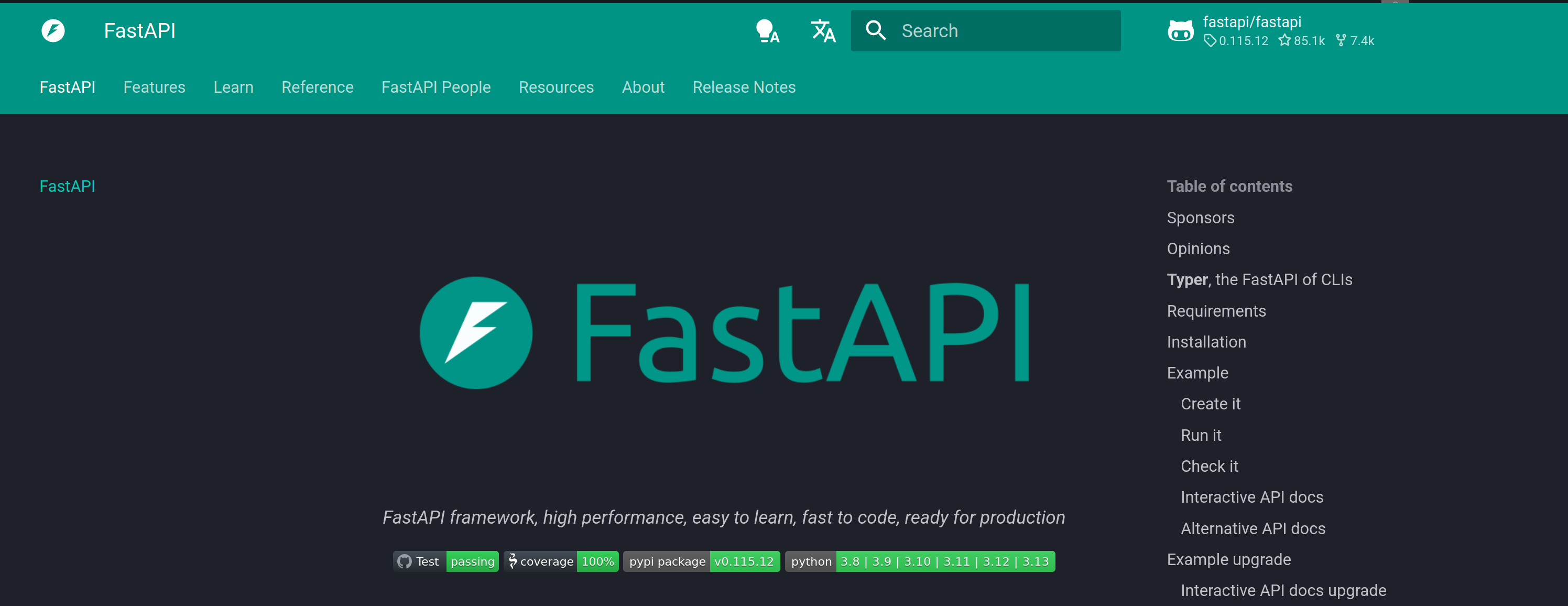This screenshot has height=606, width=1568.
Task: Jump to Opinions section
Action: 1198,249
